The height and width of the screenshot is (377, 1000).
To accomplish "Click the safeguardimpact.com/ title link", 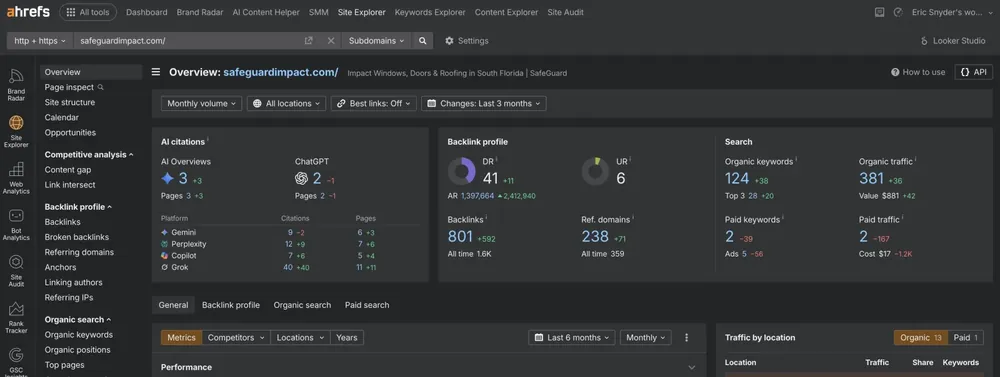I will (281, 72).
